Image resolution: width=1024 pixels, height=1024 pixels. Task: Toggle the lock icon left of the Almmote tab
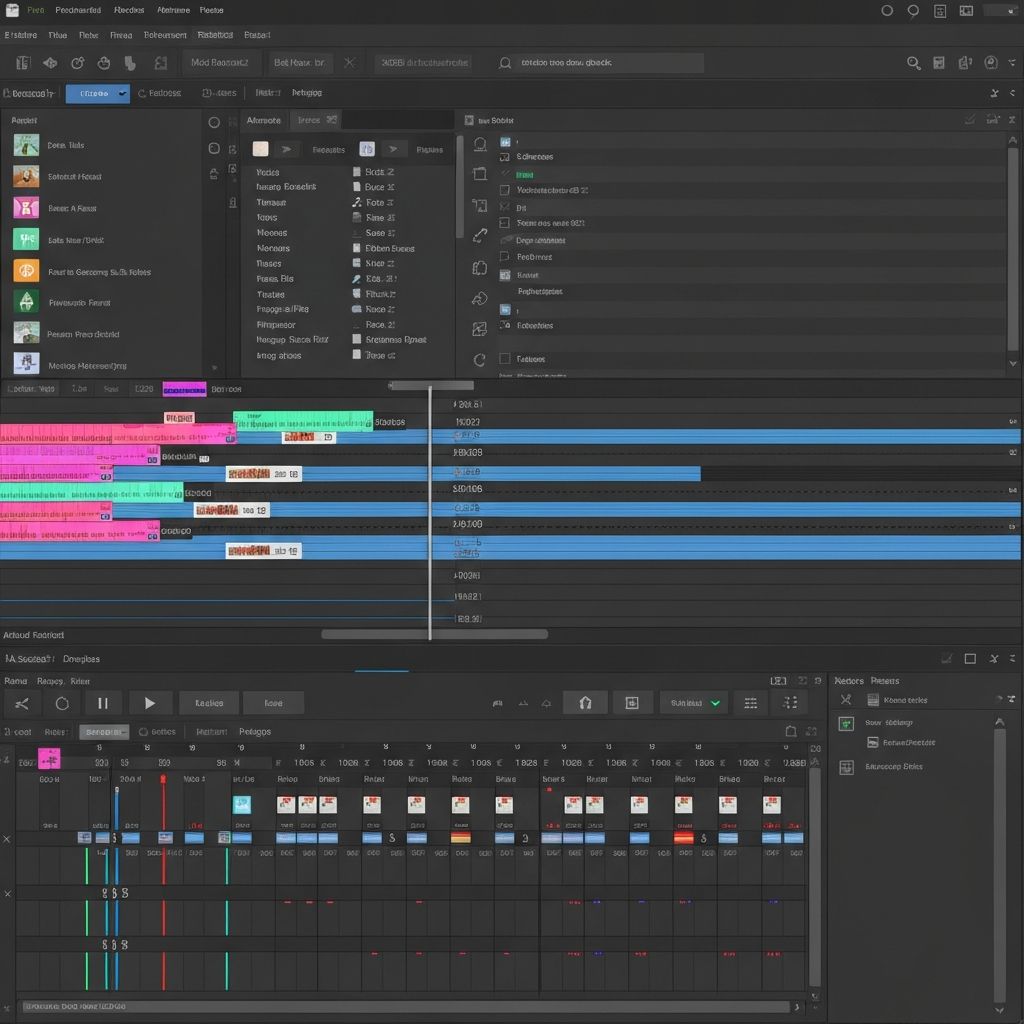coord(214,173)
